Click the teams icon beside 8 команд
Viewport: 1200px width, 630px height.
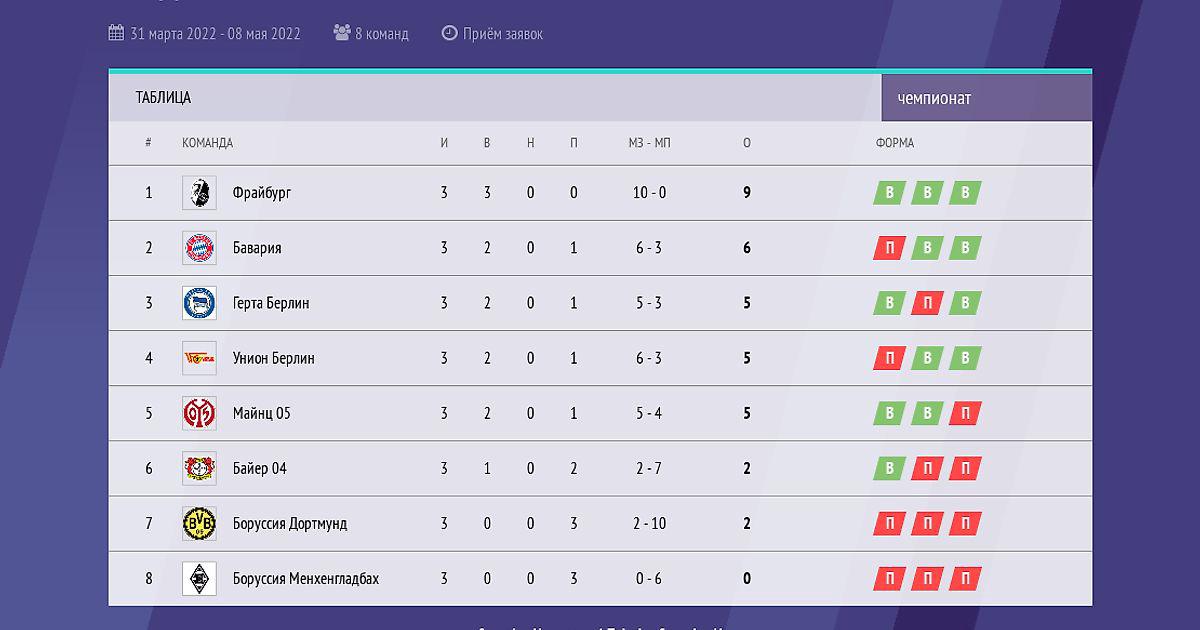(342, 33)
